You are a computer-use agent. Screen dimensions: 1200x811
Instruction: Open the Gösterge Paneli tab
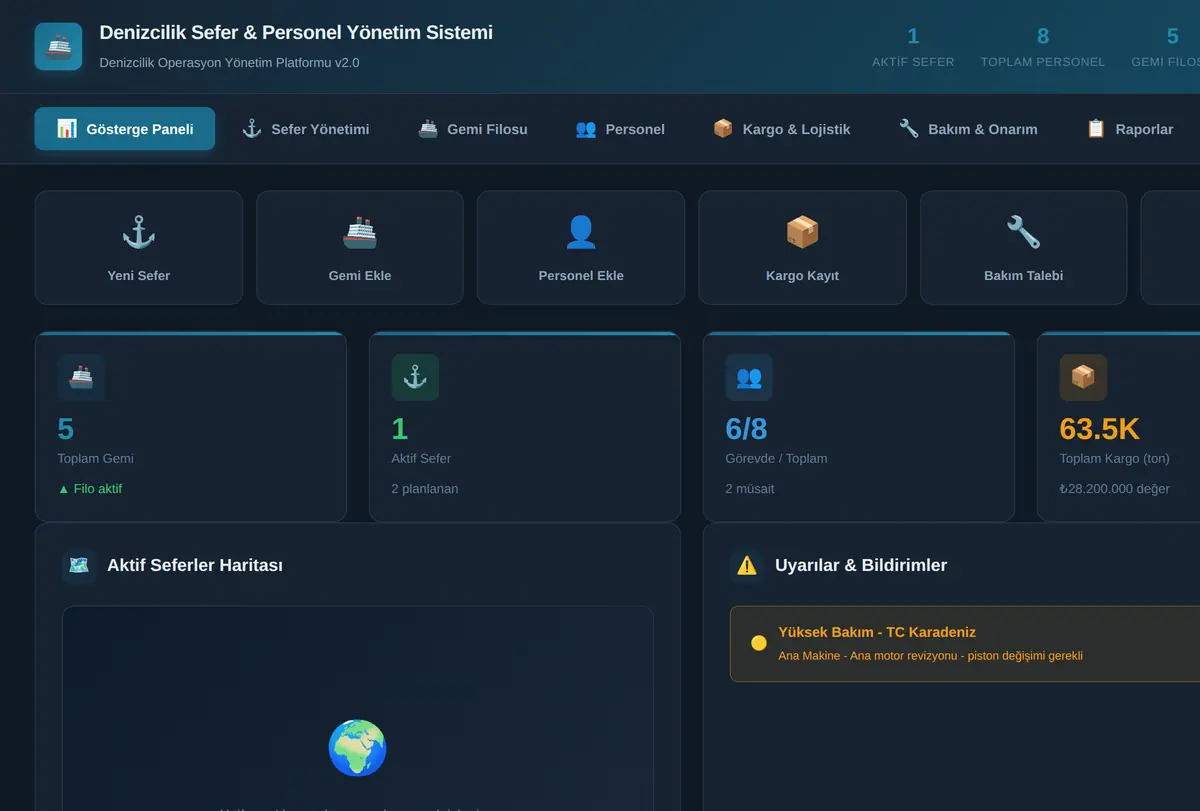tap(125, 129)
